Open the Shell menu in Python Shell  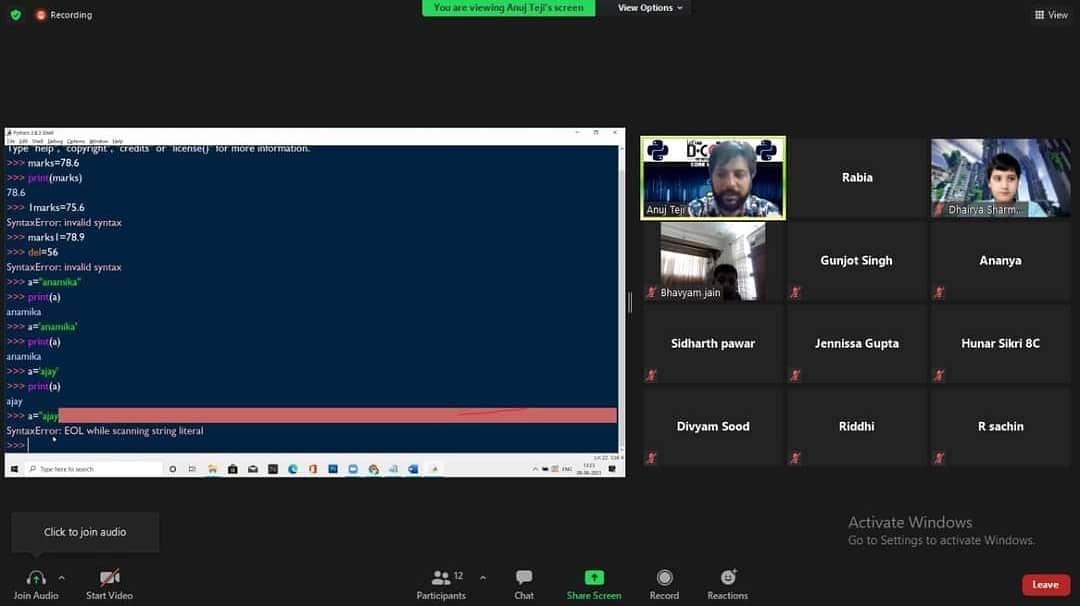[37, 141]
